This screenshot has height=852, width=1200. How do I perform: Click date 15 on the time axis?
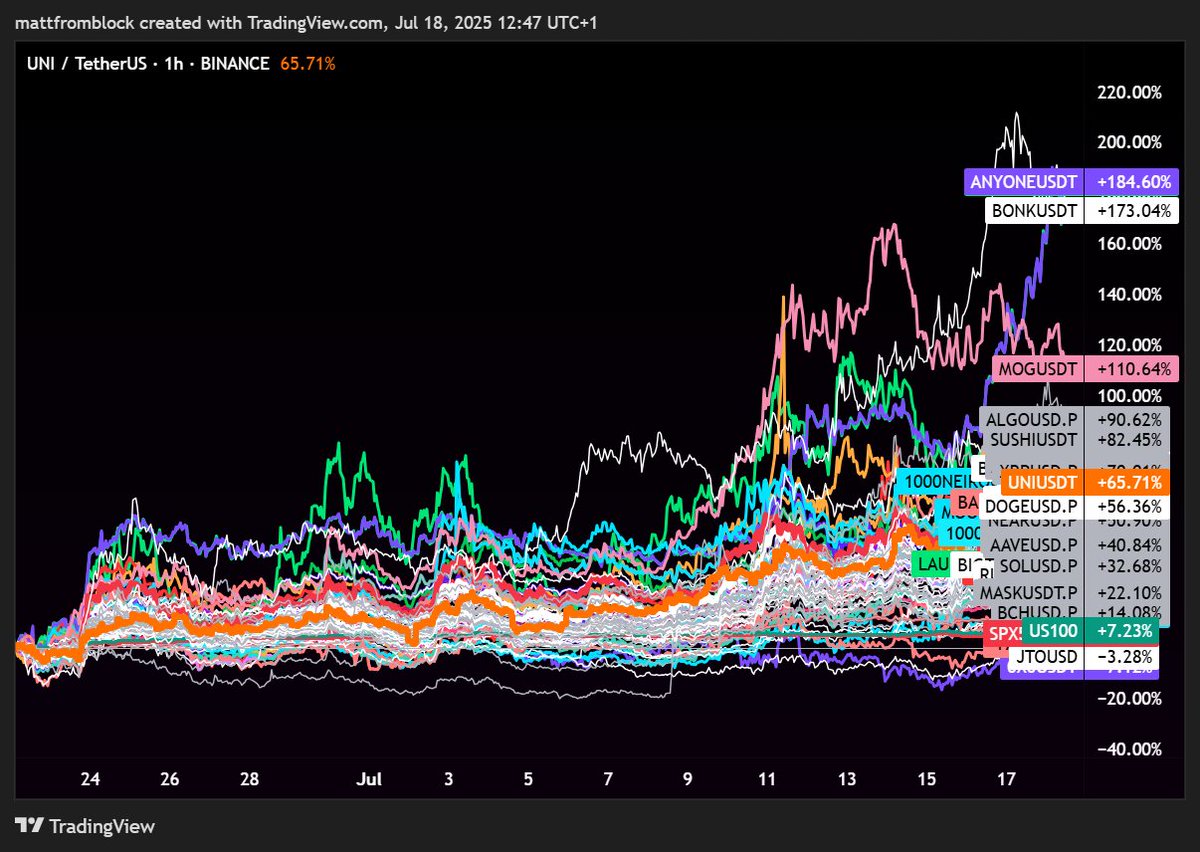click(927, 779)
